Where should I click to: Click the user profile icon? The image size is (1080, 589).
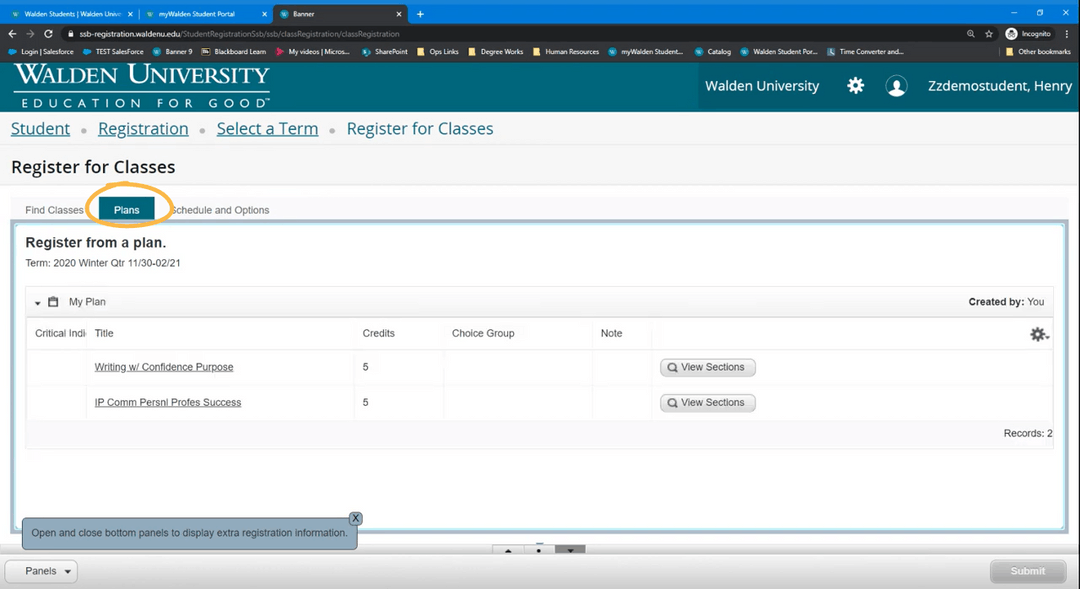896,86
